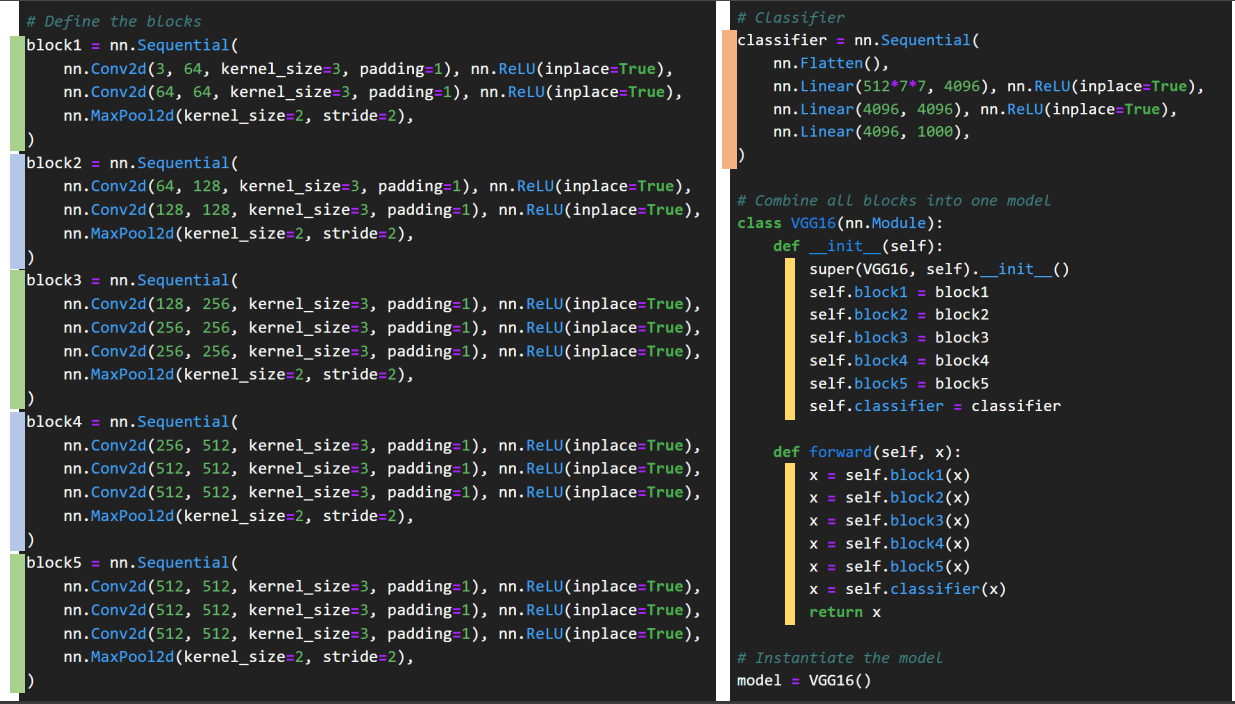Place cursor on 'nn.Conv2d(128, 128' line
This screenshot has width=1235, height=704.
383,210
